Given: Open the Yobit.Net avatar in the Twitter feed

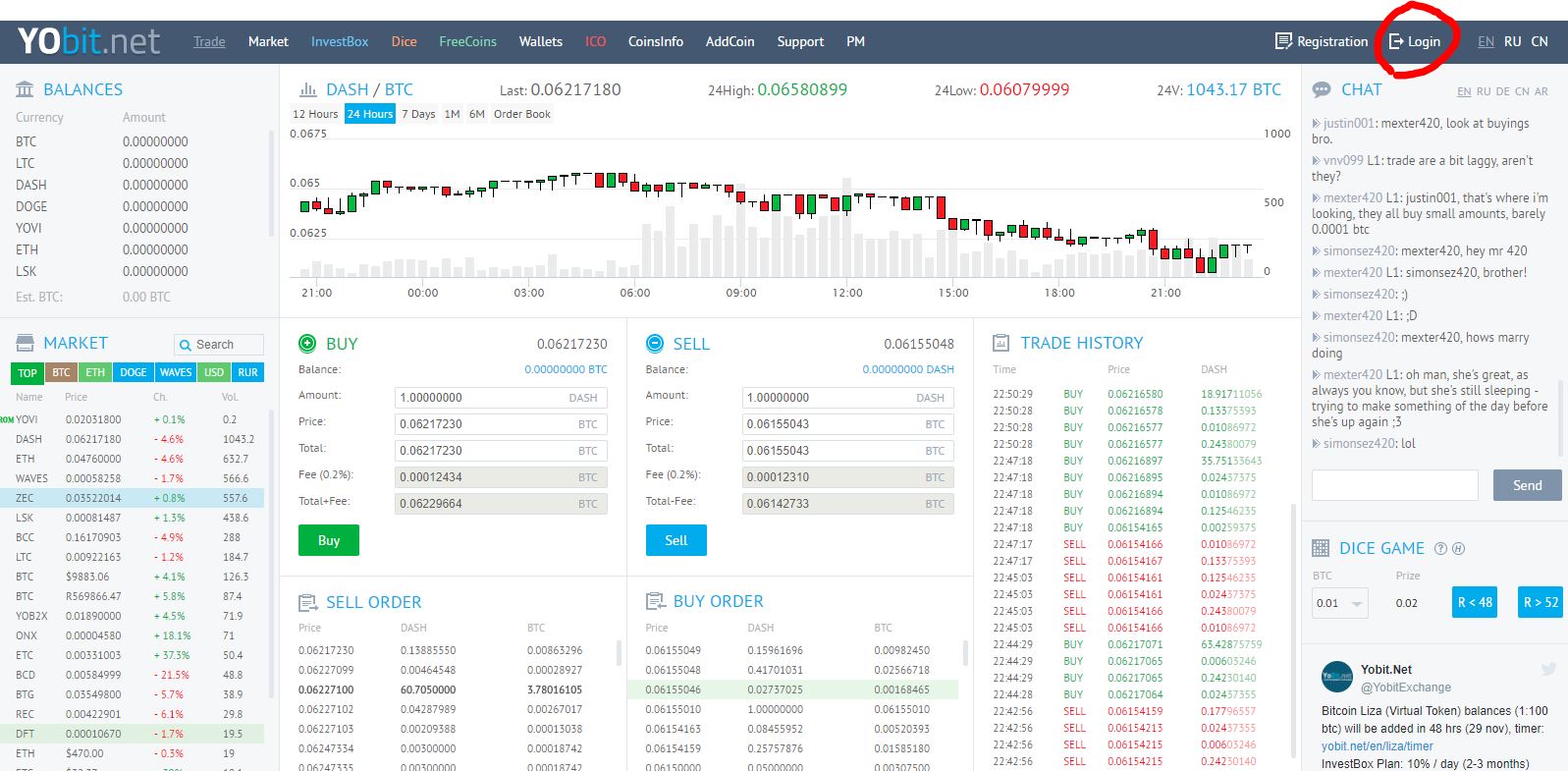Looking at the screenshot, I should [1337, 678].
